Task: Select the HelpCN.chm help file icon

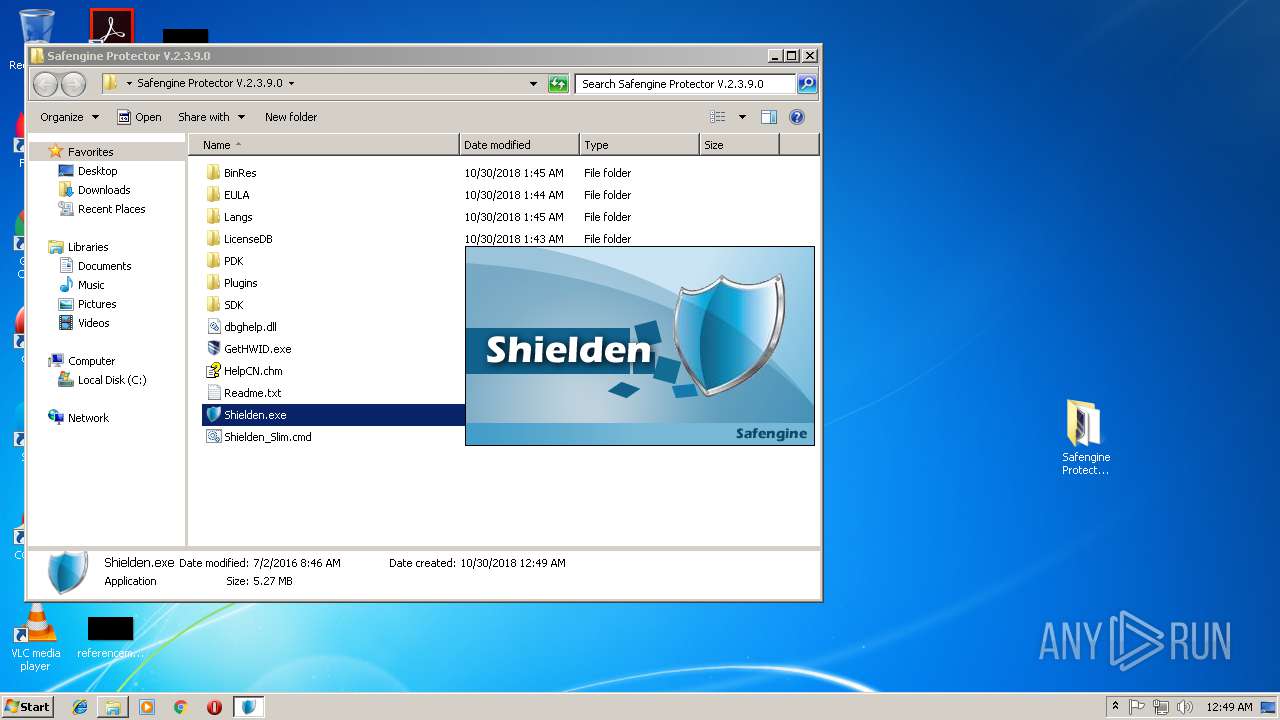Action: 213,371
